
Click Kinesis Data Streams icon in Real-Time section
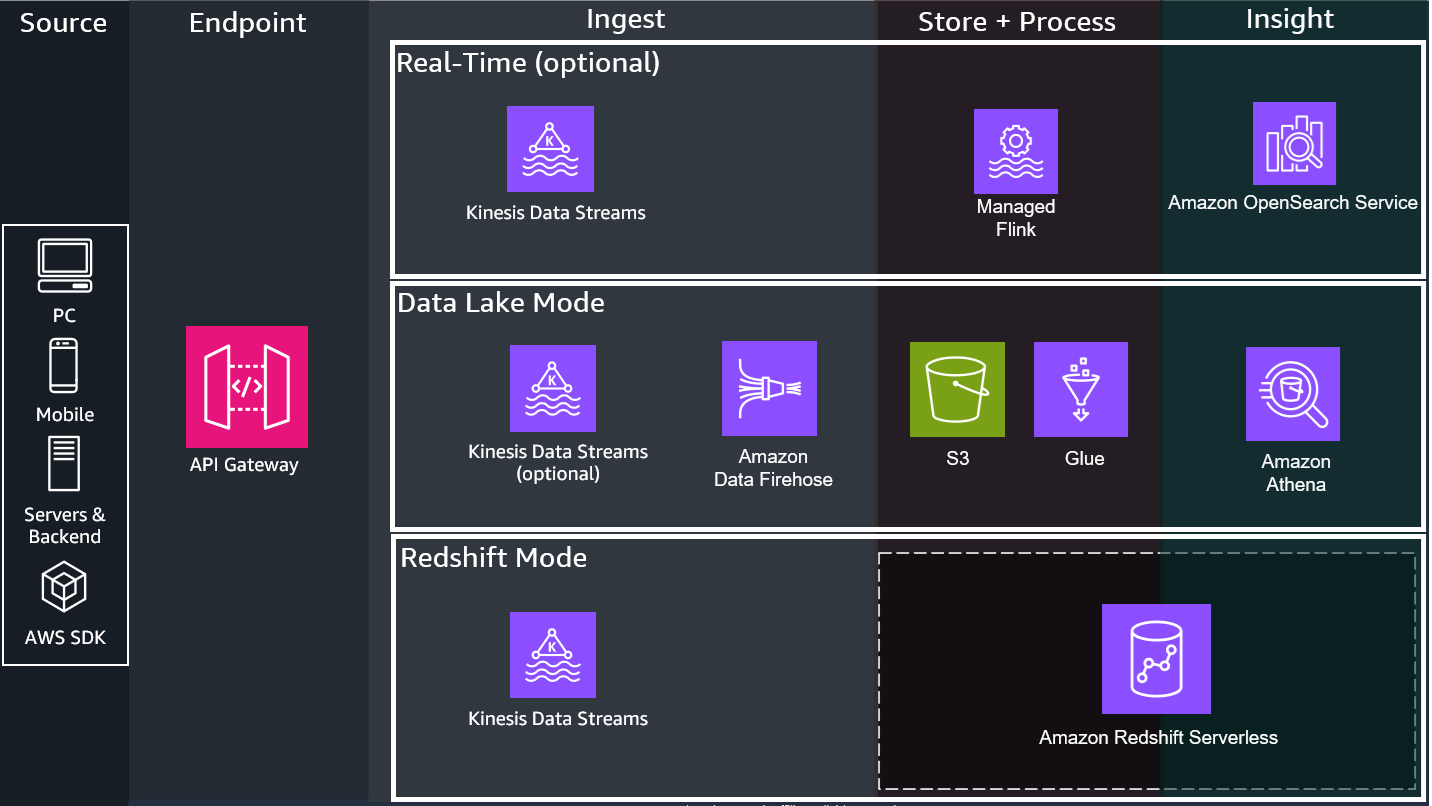tap(550, 149)
